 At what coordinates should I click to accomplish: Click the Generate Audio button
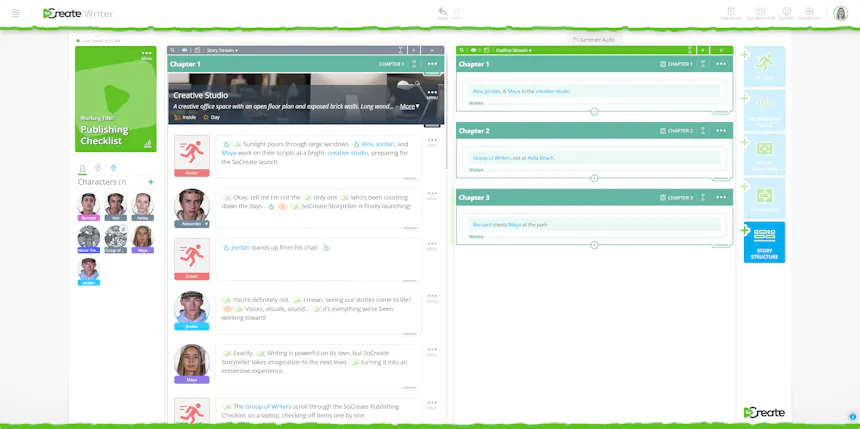click(593, 39)
